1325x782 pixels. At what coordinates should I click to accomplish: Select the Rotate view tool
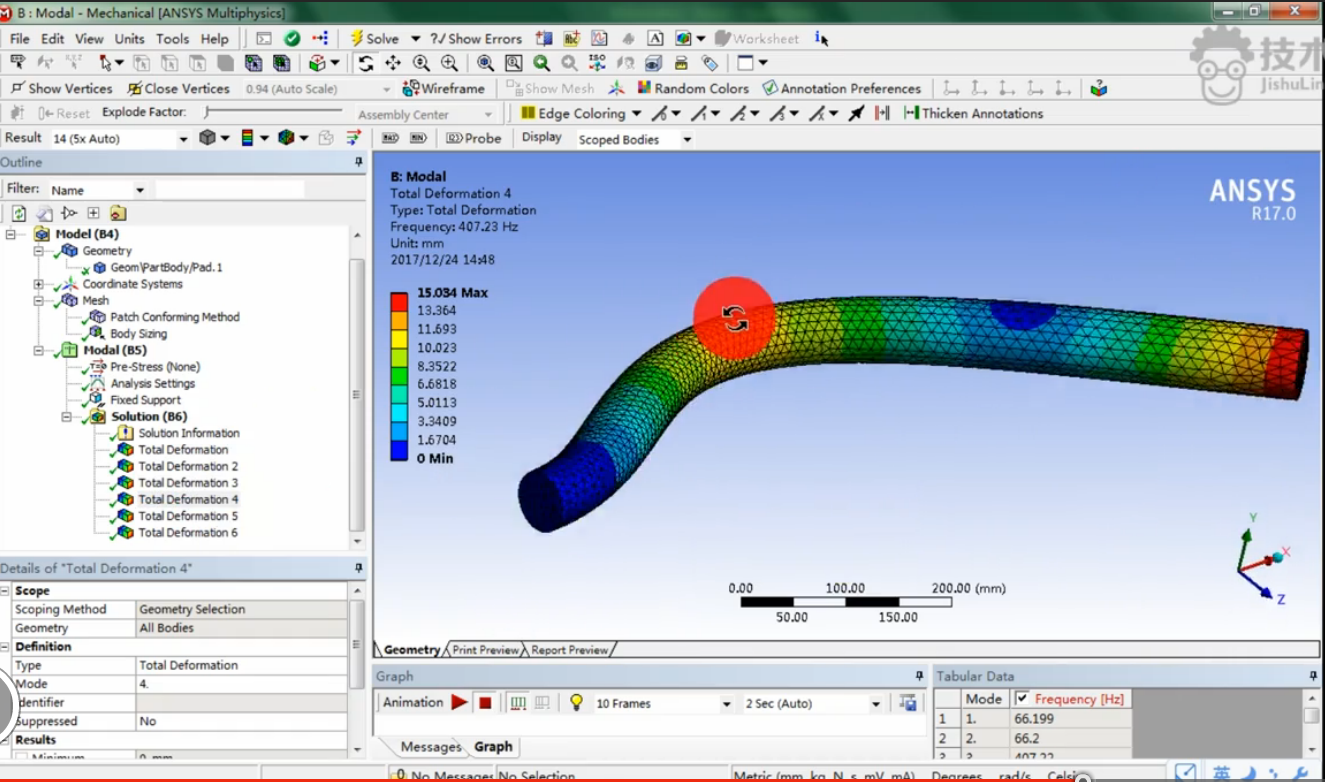click(366, 63)
